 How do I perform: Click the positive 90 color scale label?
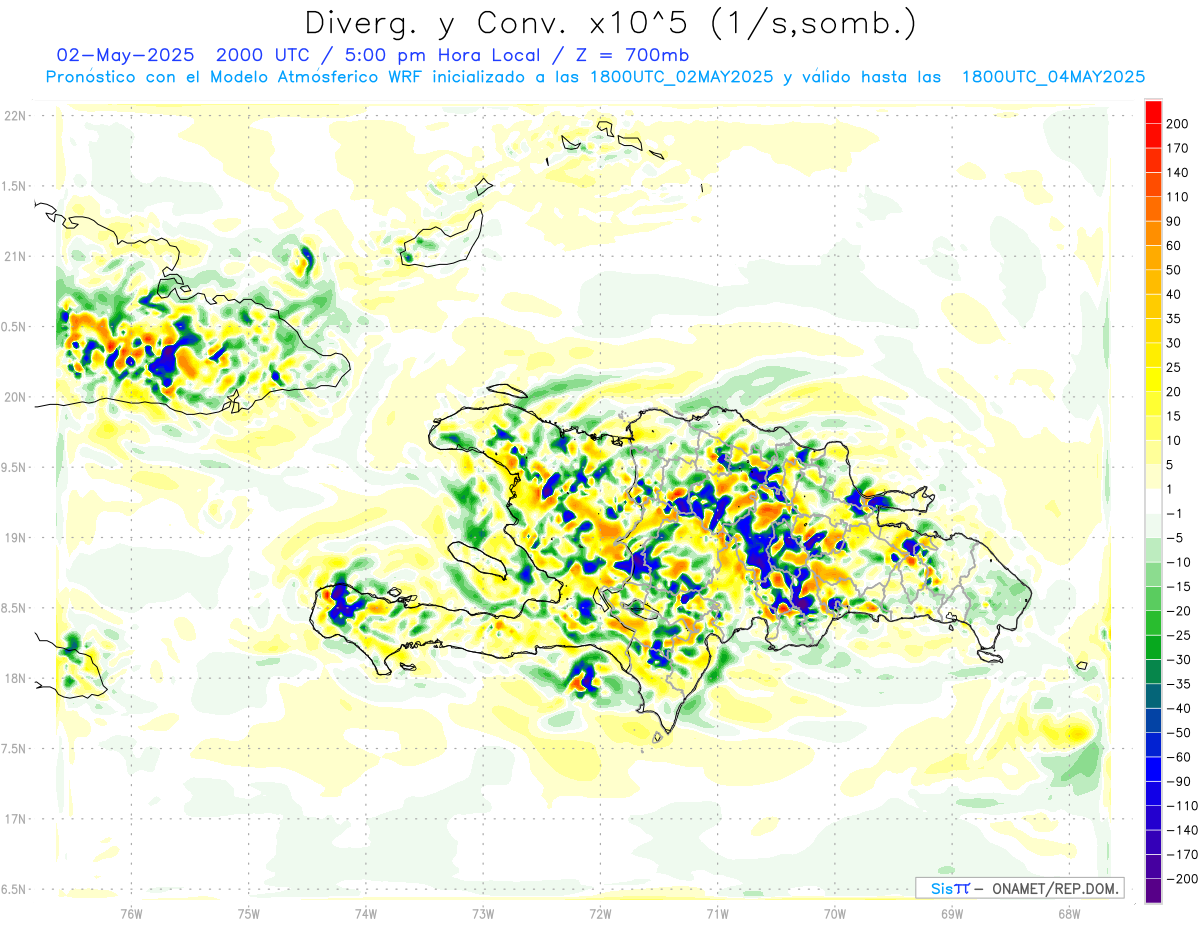[1175, 222]
